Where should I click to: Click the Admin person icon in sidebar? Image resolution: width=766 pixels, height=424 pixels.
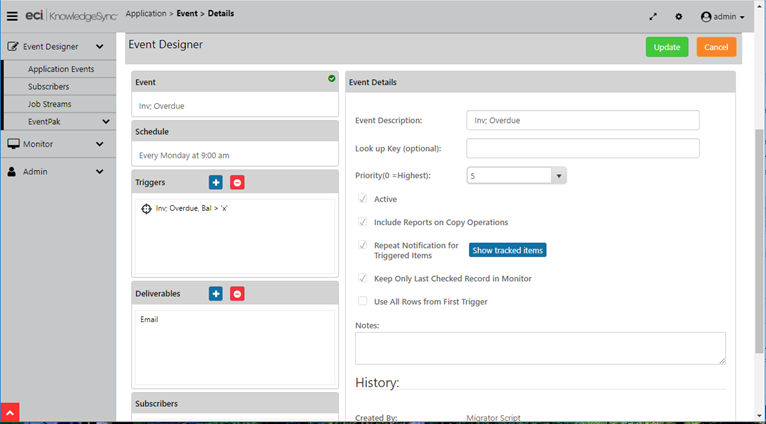click(12, 171)
